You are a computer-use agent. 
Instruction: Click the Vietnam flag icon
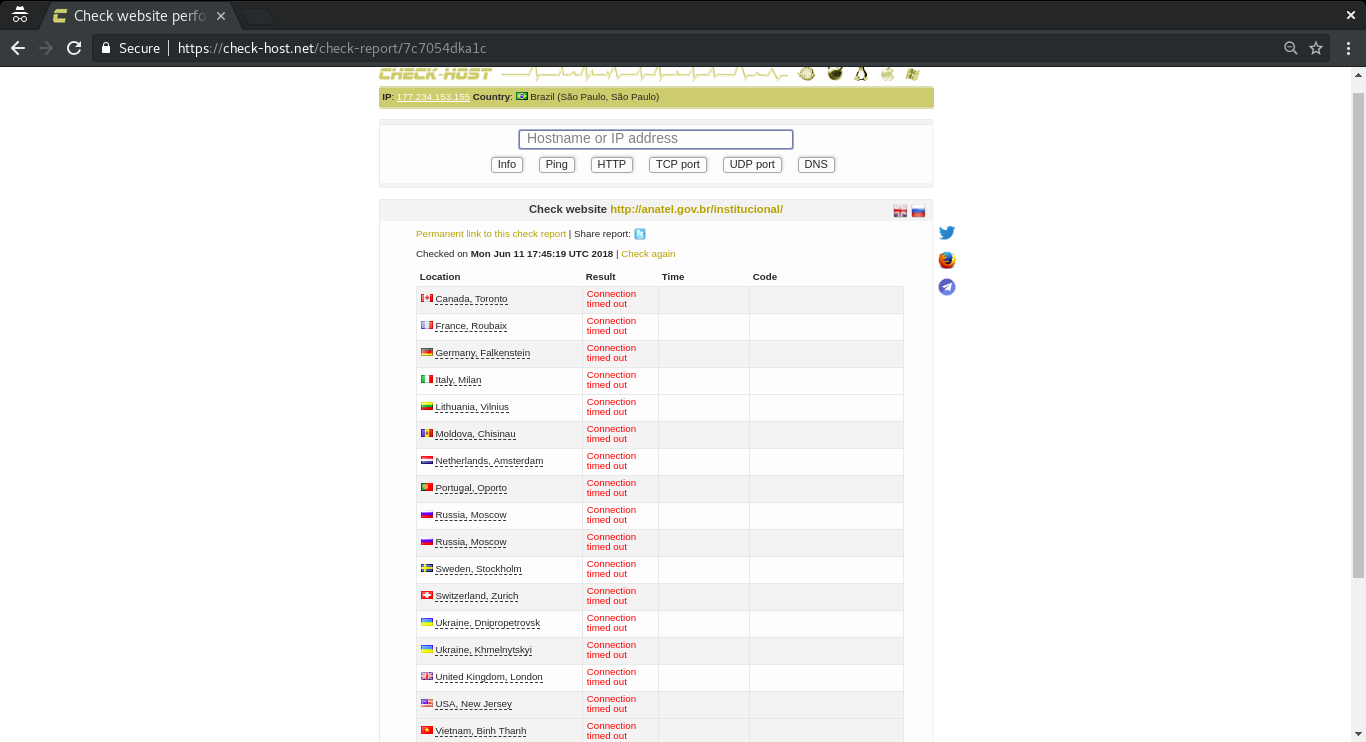pyautogui.click(x=427, y=730)
